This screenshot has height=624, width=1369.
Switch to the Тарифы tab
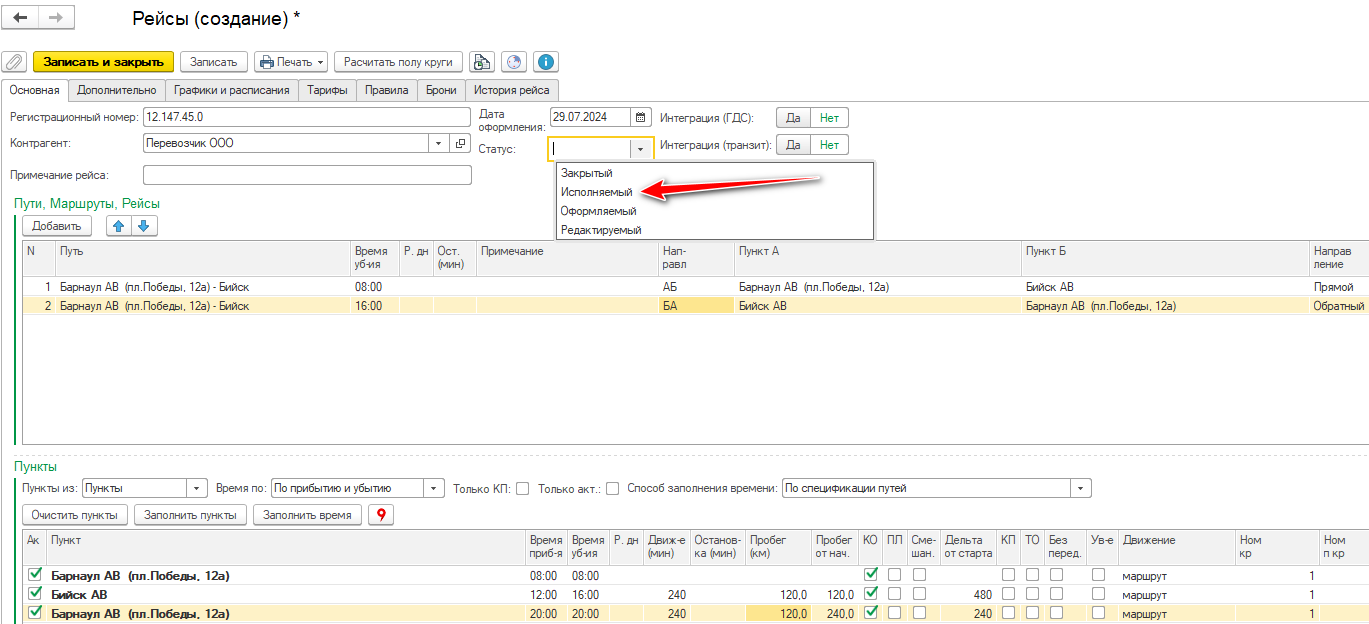tap(328, 90)
